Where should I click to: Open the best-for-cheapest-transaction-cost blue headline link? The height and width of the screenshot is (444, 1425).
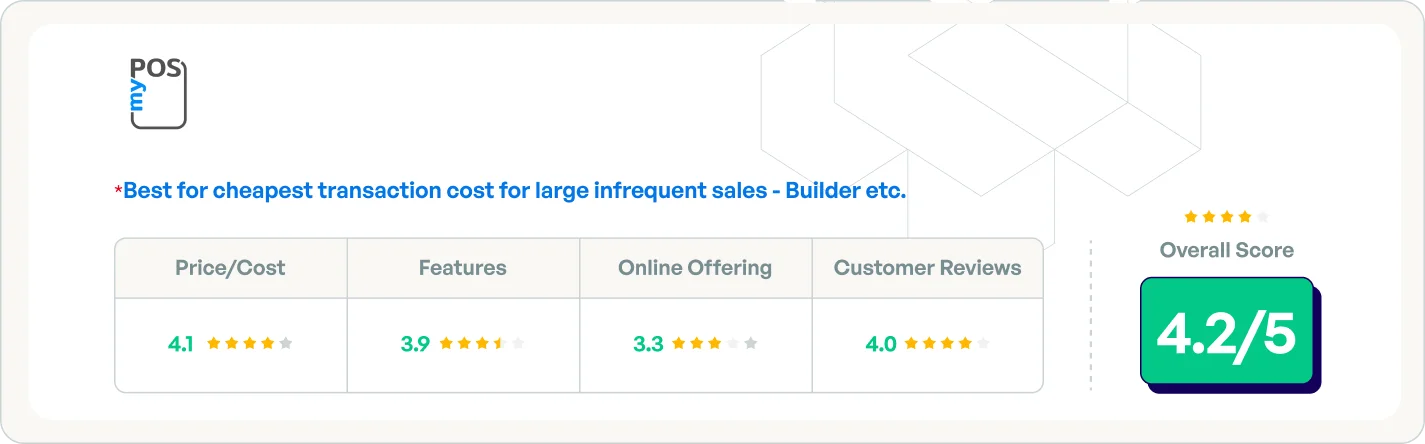coord(514,190)
